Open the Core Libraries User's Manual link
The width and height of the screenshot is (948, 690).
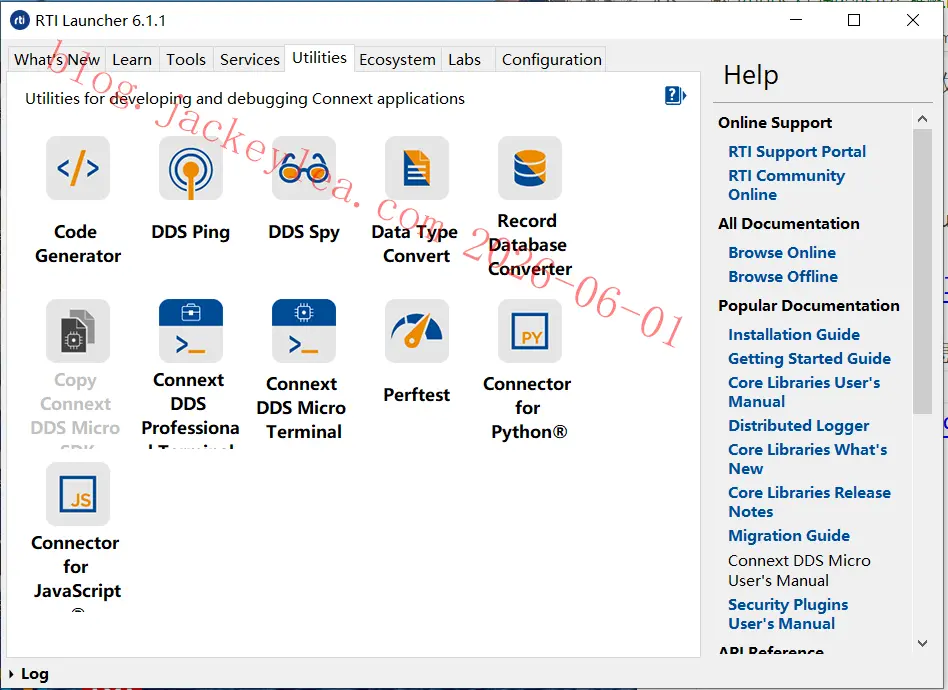pos(804,392)
